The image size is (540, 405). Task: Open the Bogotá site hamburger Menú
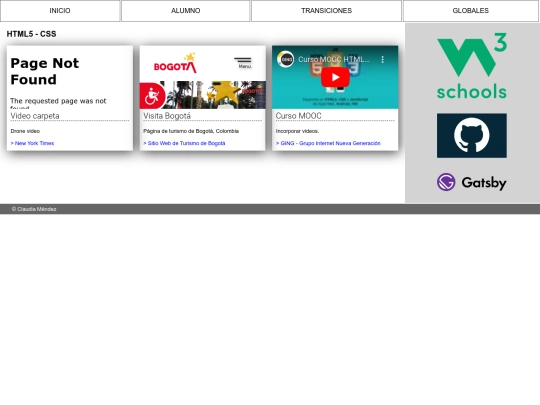click(x=243, y=63)
